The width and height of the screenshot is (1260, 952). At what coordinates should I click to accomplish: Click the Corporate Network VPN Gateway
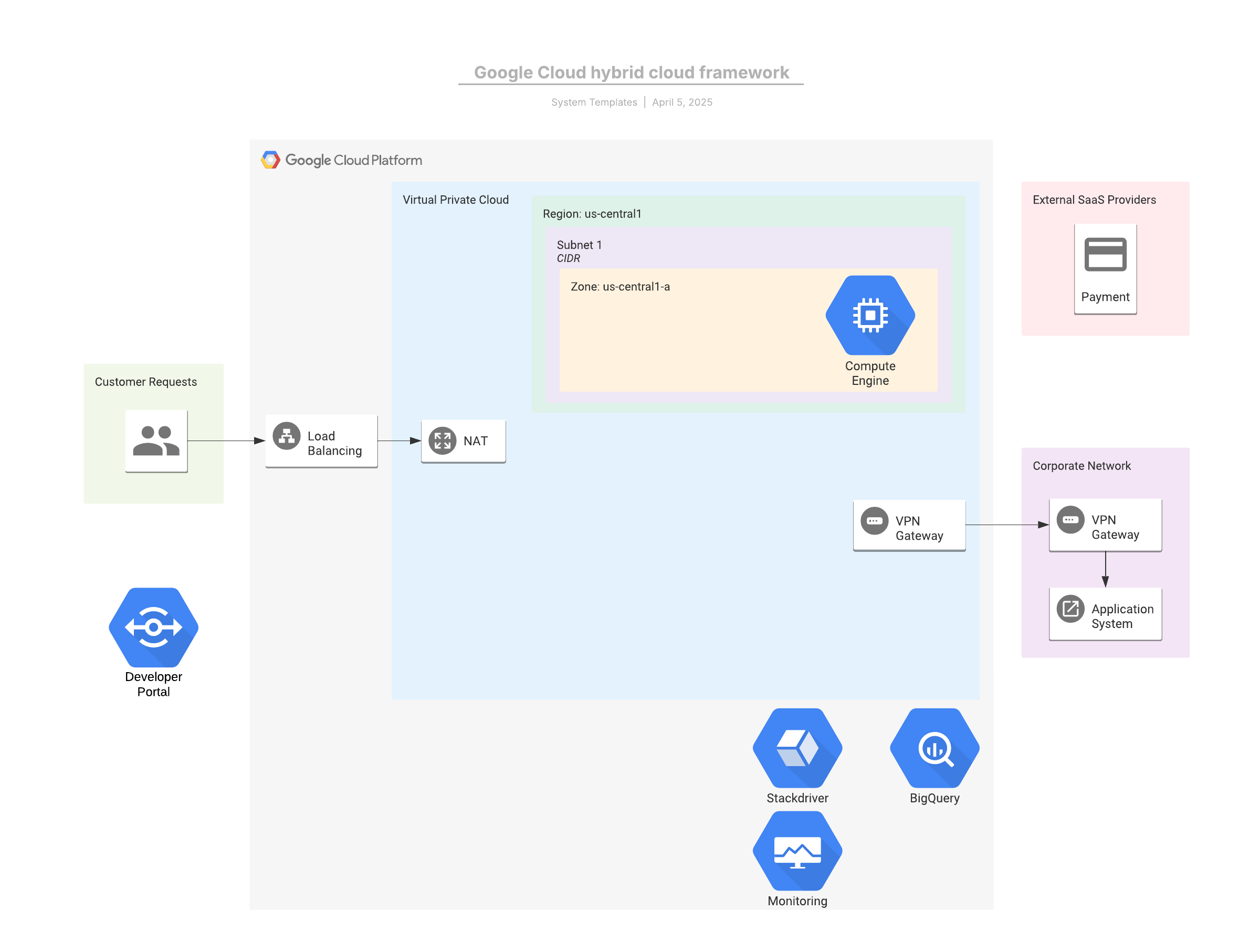(x=1105, y=525)
